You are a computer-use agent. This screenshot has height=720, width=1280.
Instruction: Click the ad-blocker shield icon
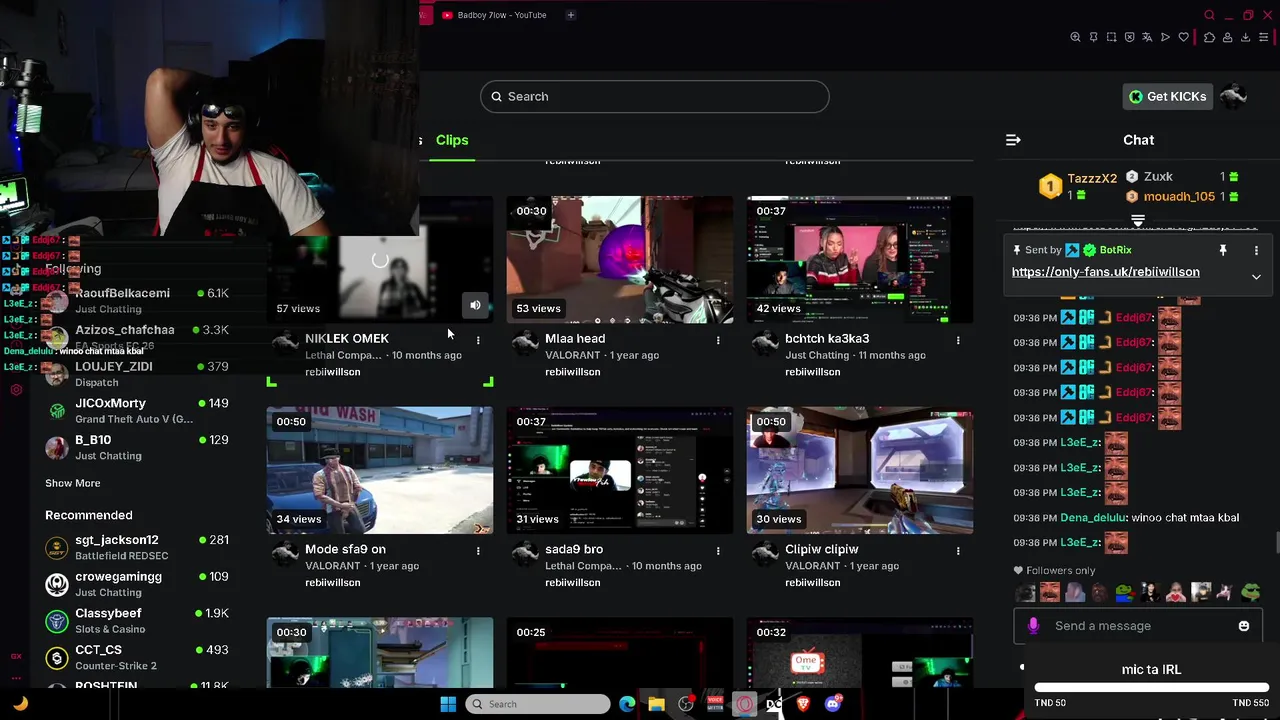click(x=1129, y=37)
